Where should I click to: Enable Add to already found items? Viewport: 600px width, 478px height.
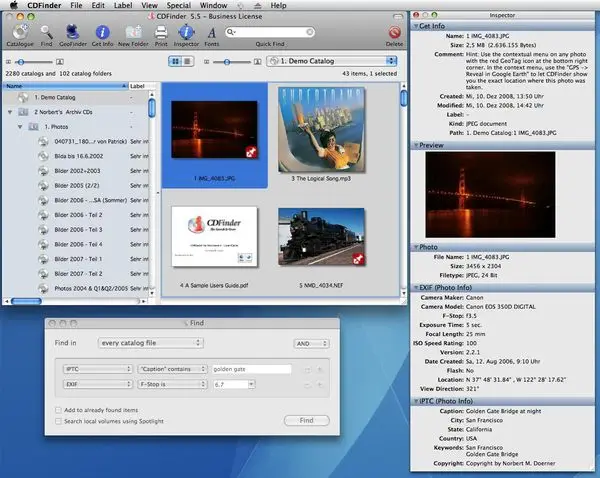58,410
